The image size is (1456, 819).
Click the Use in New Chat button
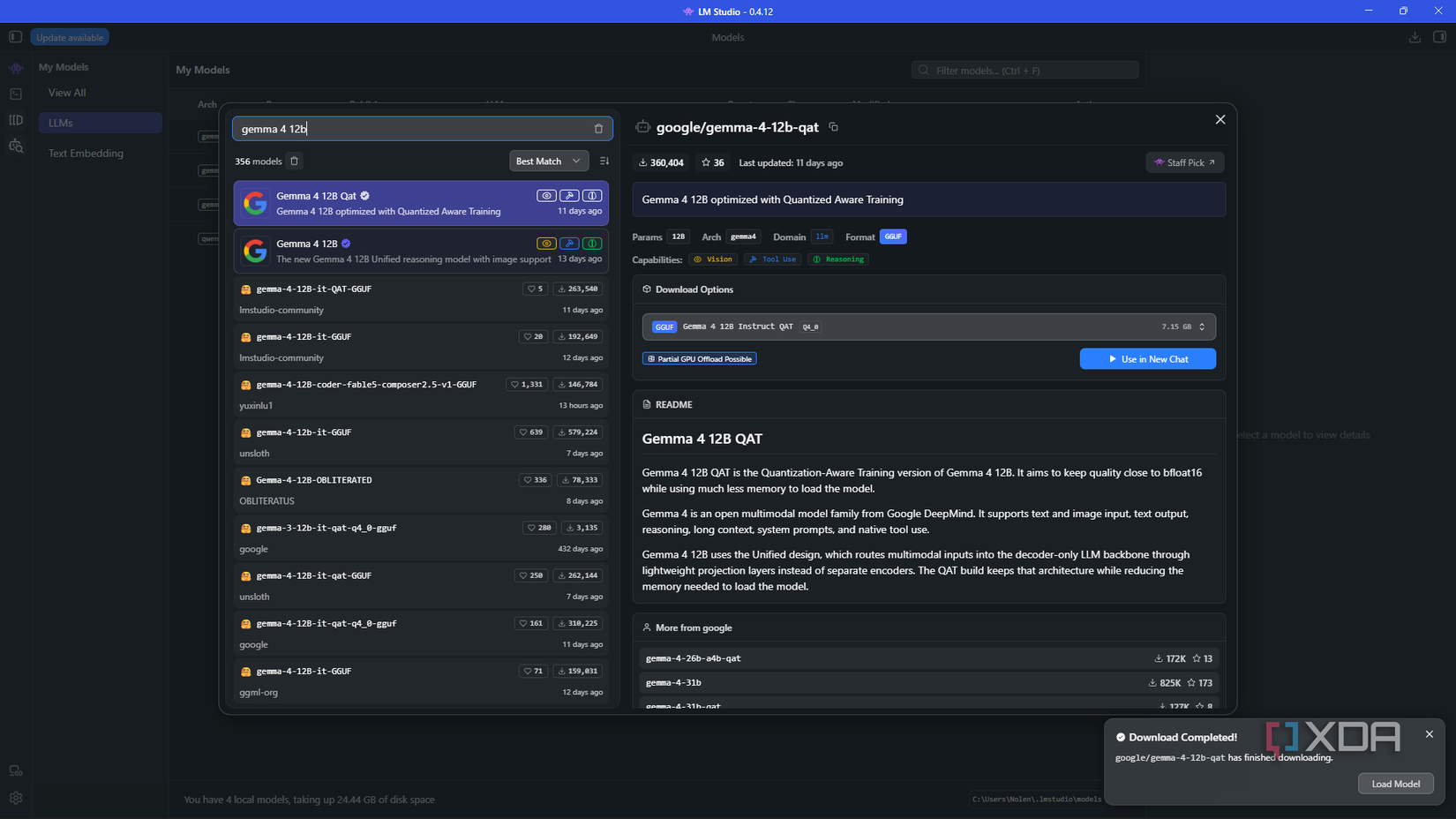1148,359
